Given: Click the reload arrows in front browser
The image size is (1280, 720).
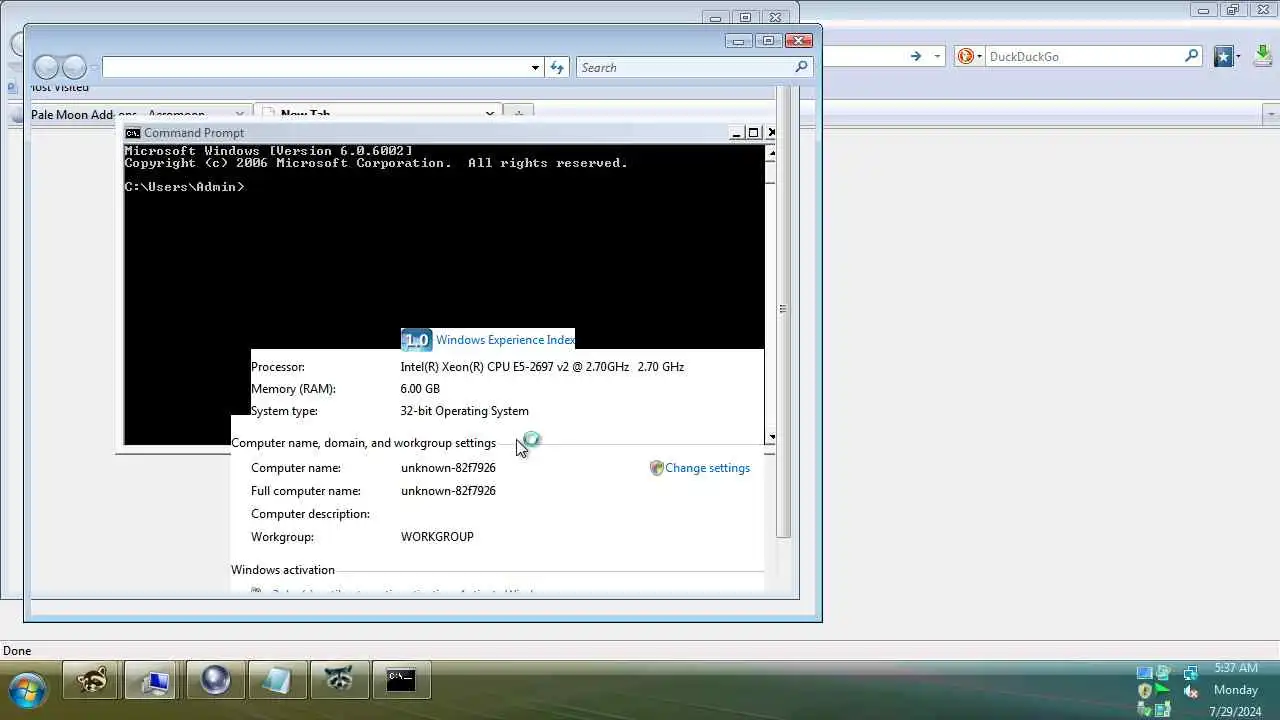Looking at the screenshot, I should click(557, 67).
